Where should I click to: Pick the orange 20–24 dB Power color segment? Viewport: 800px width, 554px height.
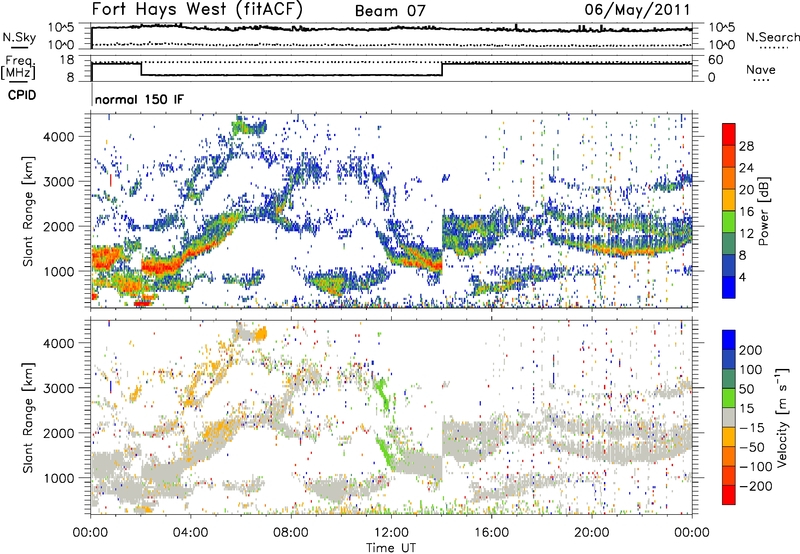(729, 178)
